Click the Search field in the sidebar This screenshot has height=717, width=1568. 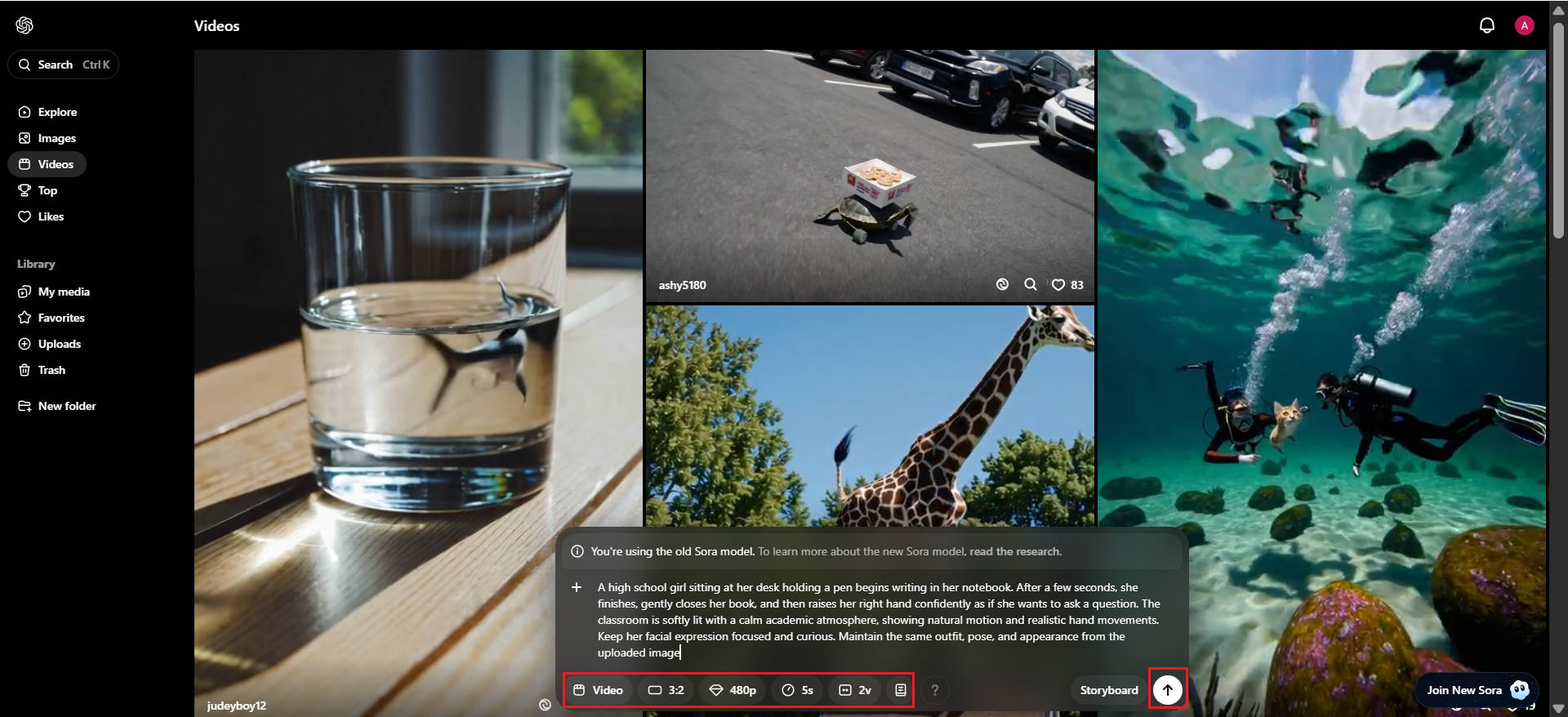click(x=64, y=65)
